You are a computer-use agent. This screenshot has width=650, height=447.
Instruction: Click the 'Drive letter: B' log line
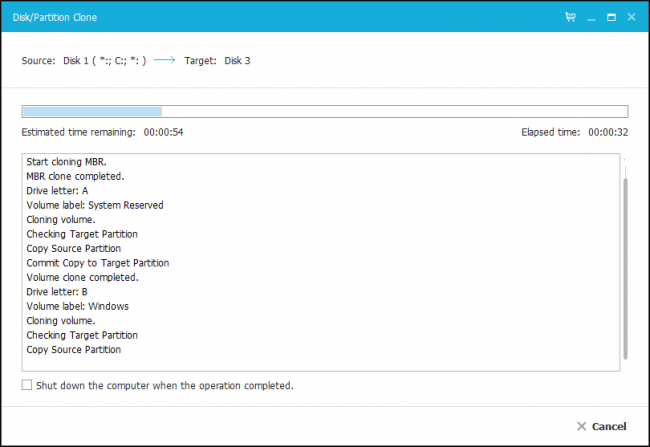point(57,292)
